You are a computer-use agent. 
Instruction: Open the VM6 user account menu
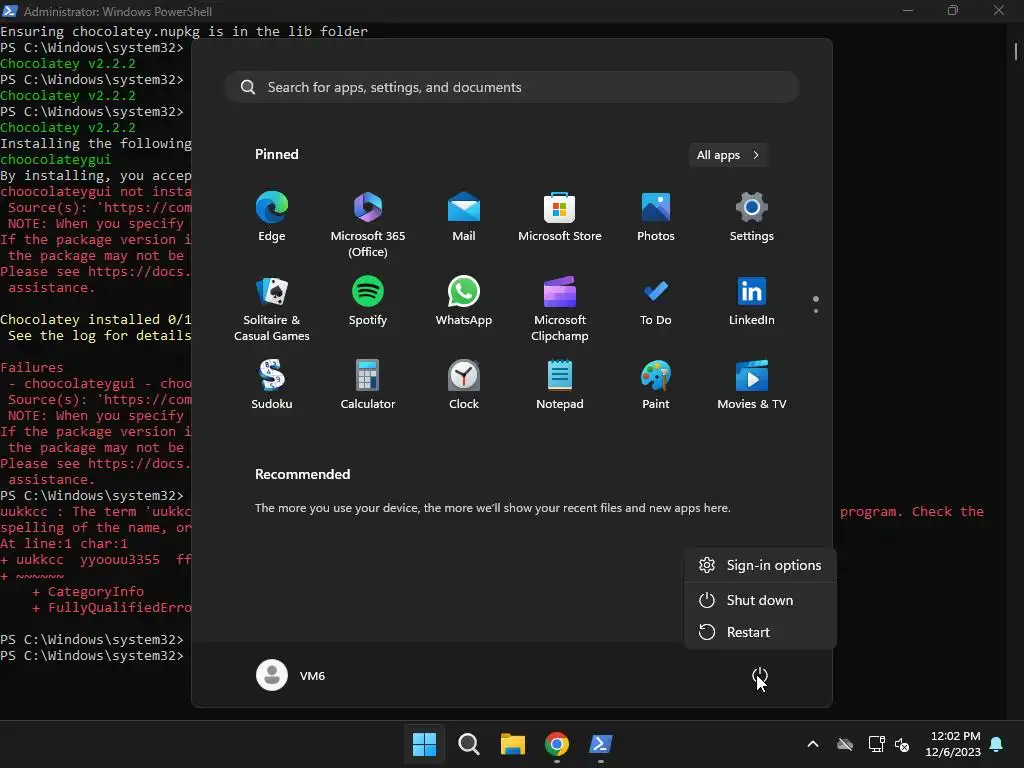tap(291, 675)
